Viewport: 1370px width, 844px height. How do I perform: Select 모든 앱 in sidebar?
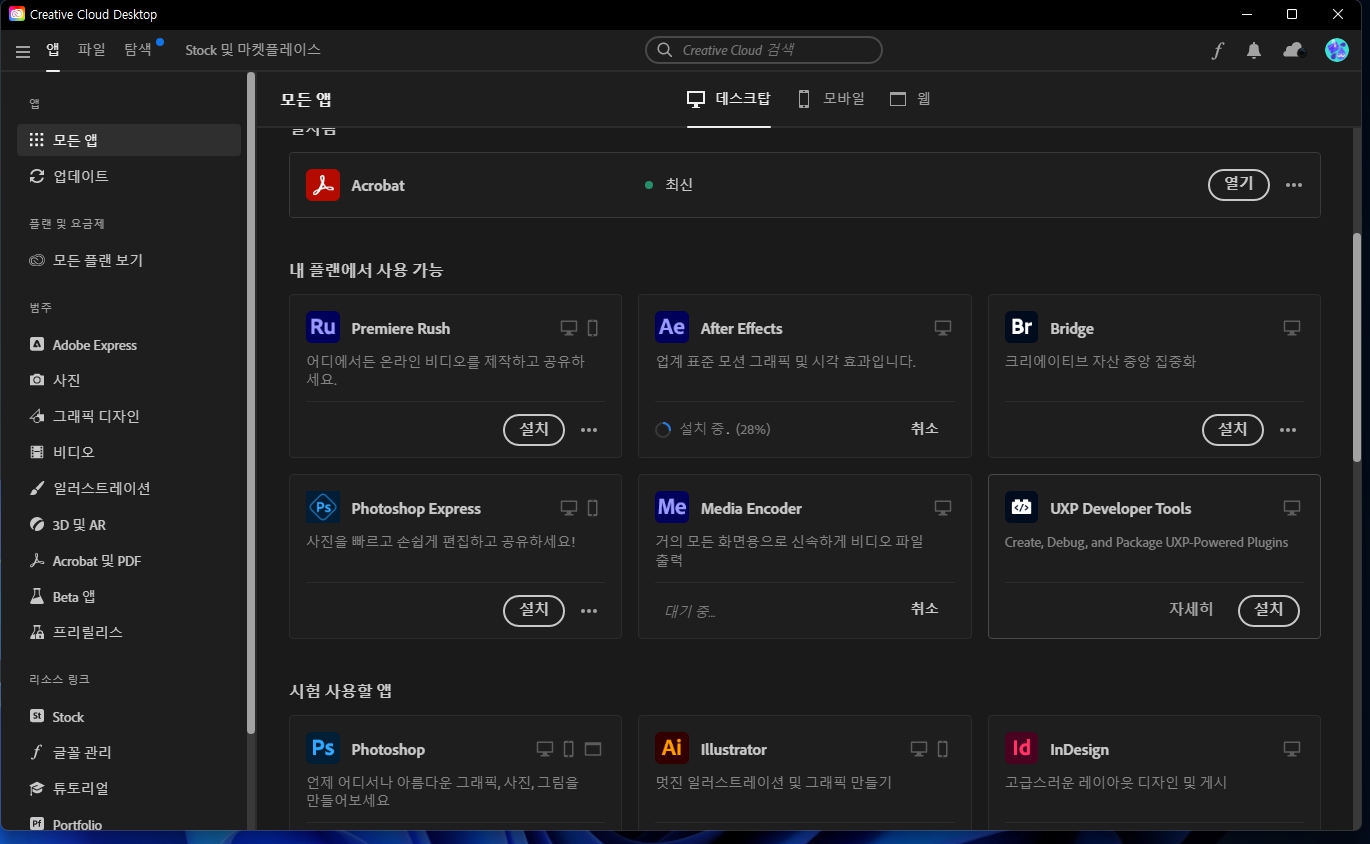129,140
